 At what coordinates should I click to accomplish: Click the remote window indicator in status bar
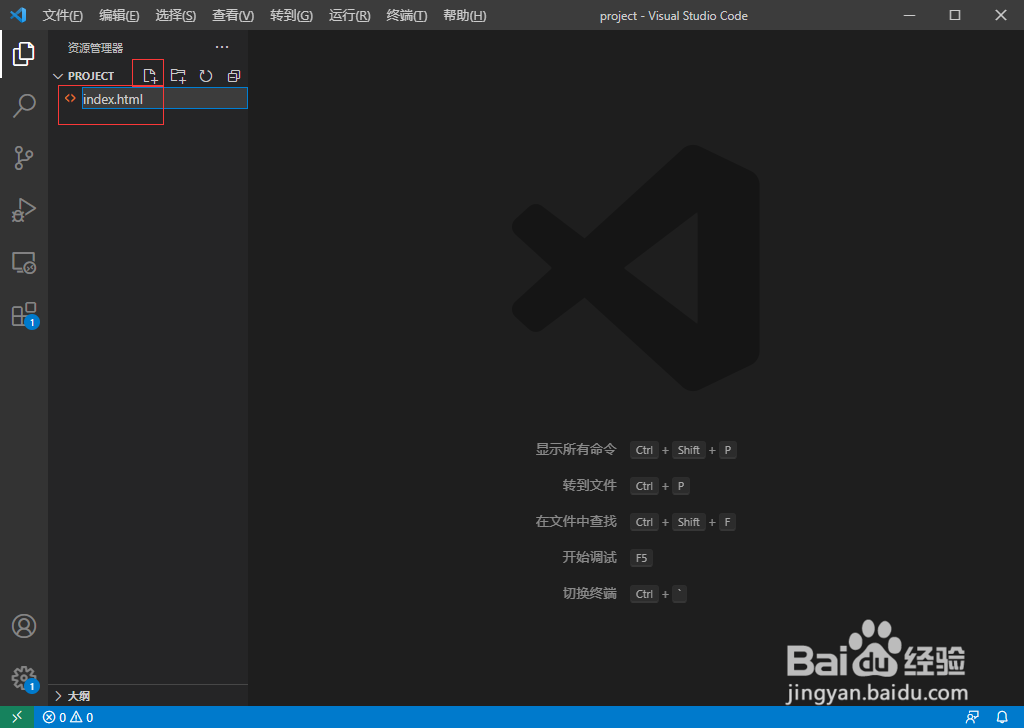pyautogui.click(x=17, y=717)
